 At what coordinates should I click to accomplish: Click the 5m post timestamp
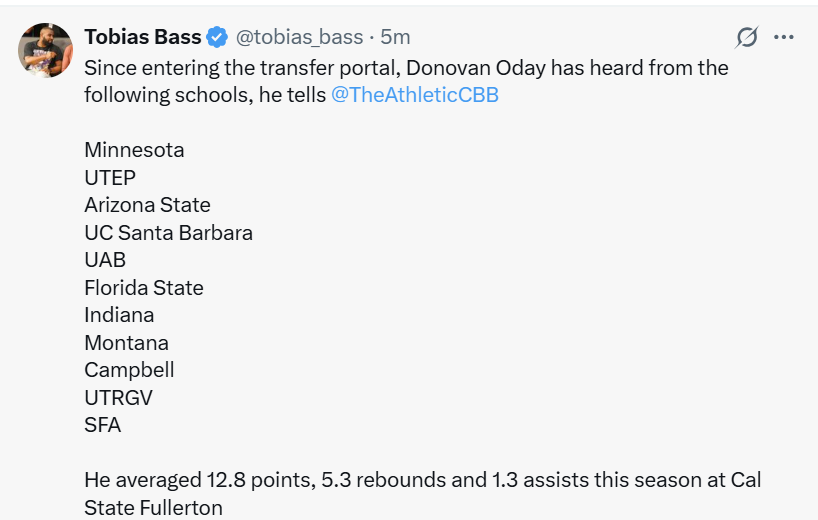pos(395,37)
